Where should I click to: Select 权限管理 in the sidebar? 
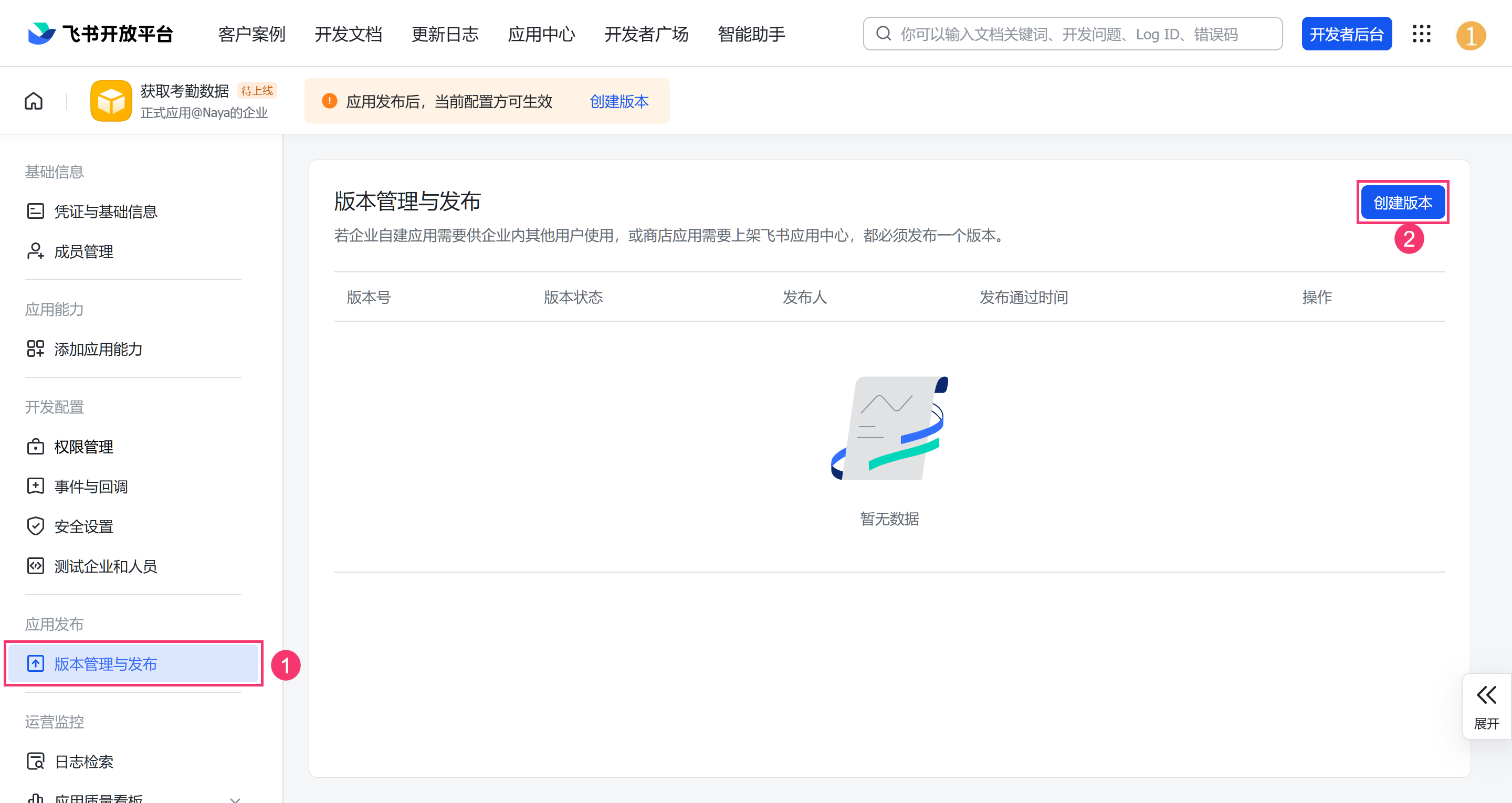click(83, 447)
